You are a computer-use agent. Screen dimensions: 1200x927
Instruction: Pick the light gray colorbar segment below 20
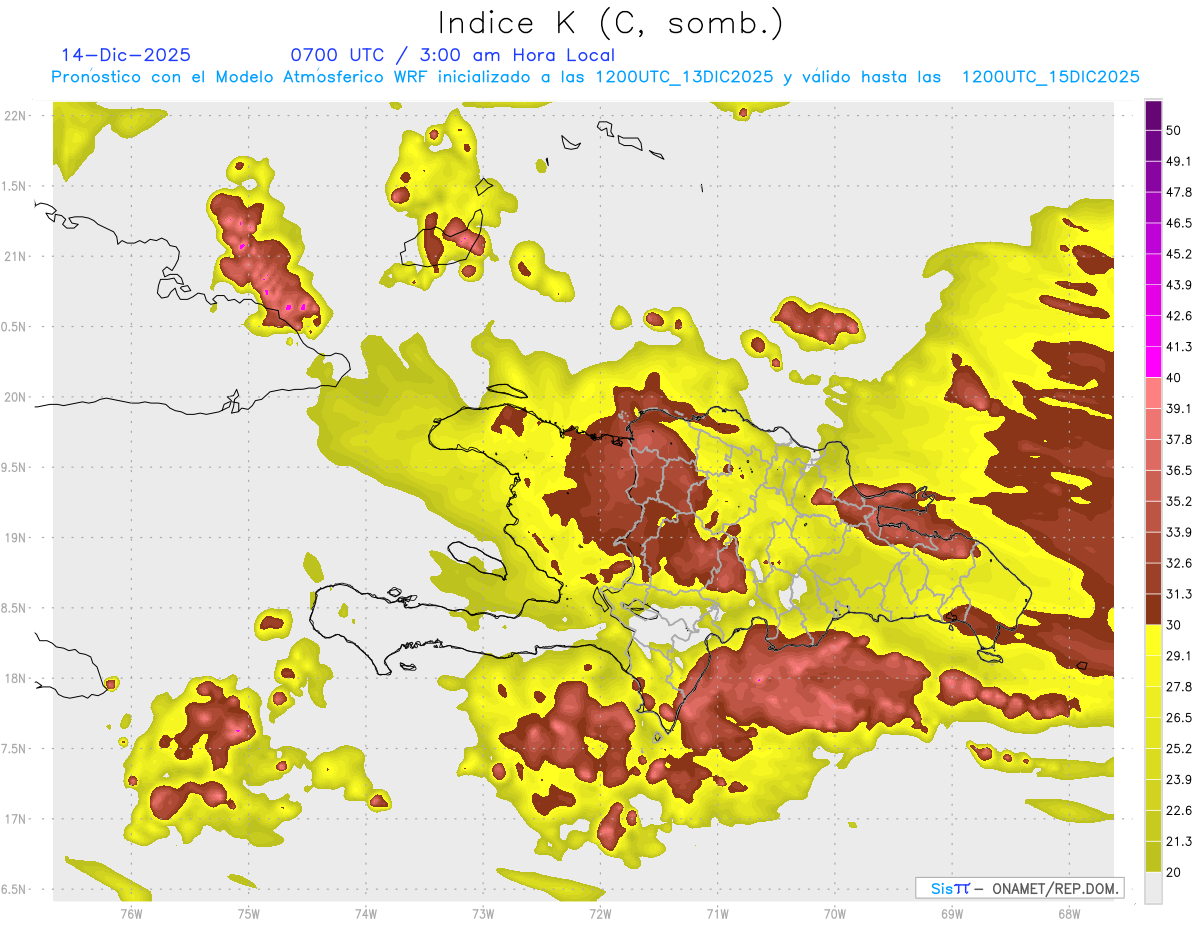click(1153, 887)
